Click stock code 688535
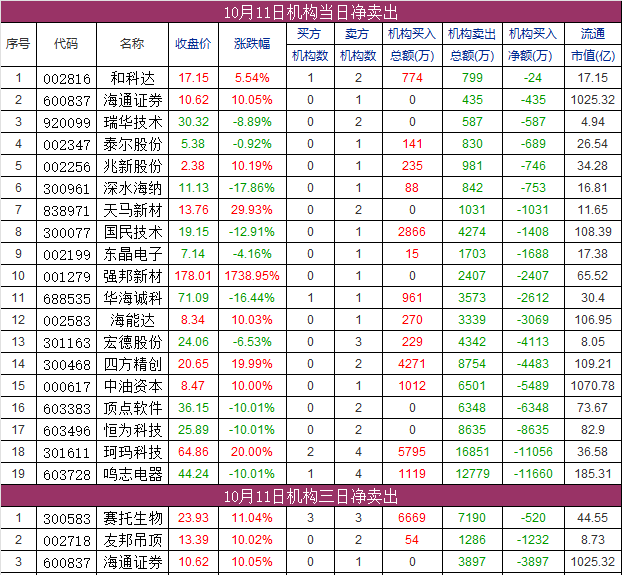 (67, 299)
